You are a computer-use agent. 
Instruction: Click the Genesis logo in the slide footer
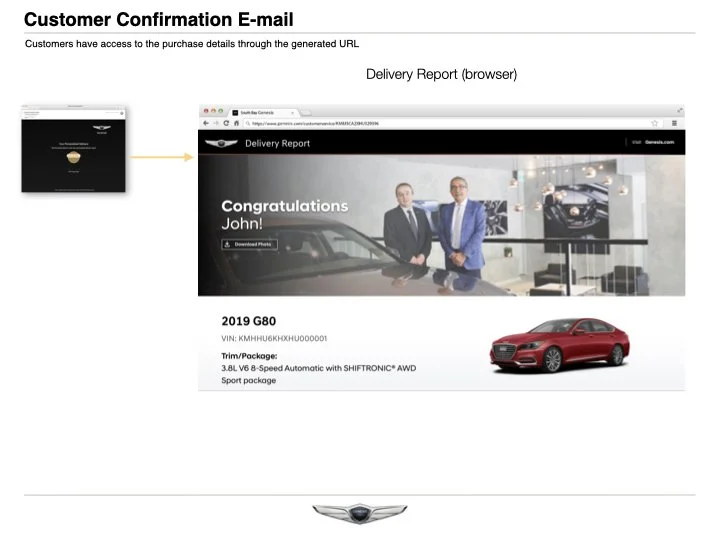(360, 513)
